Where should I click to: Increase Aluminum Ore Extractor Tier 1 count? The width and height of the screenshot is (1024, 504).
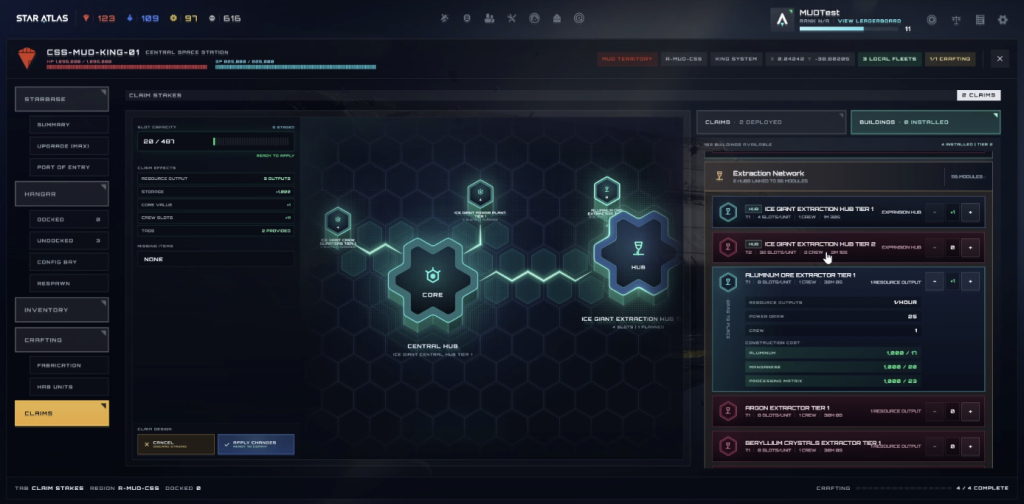click(970, 281)
